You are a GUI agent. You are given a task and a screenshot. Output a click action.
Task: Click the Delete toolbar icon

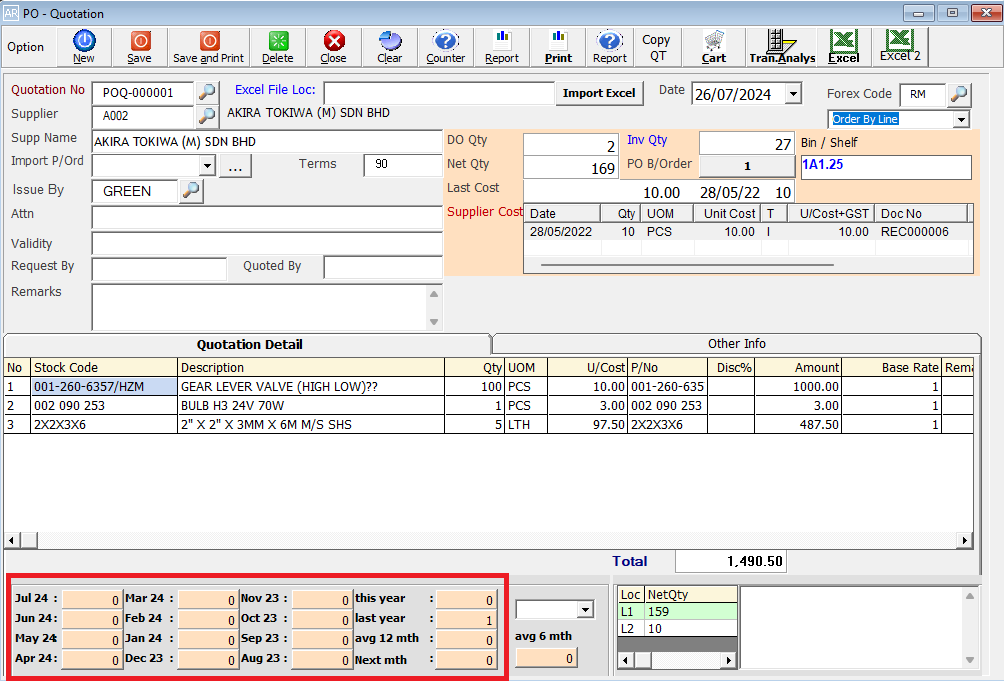(278, 47)
